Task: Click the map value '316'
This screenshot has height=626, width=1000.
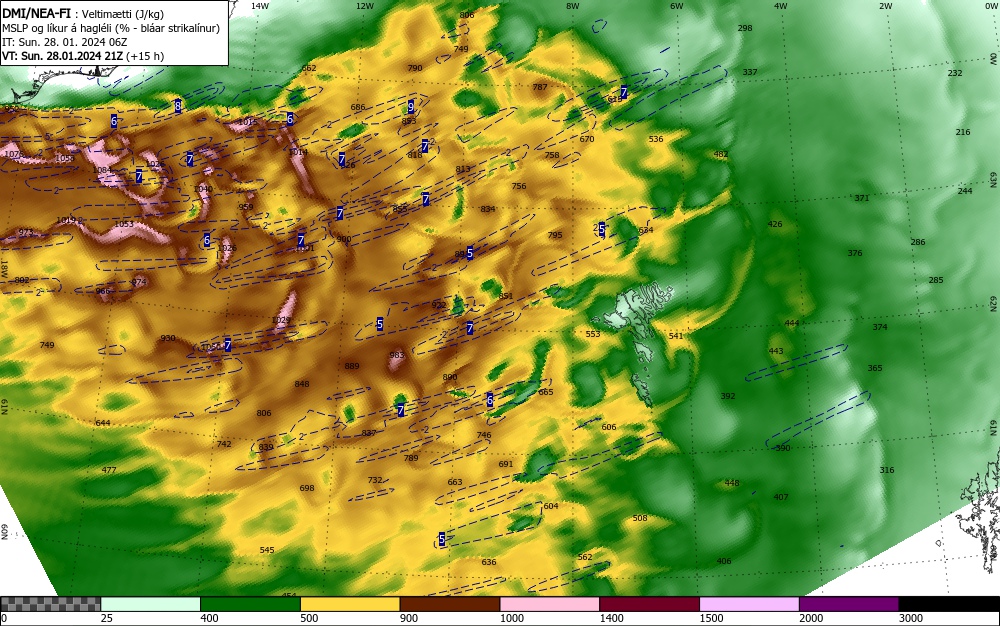Action: tap(887, 470)
